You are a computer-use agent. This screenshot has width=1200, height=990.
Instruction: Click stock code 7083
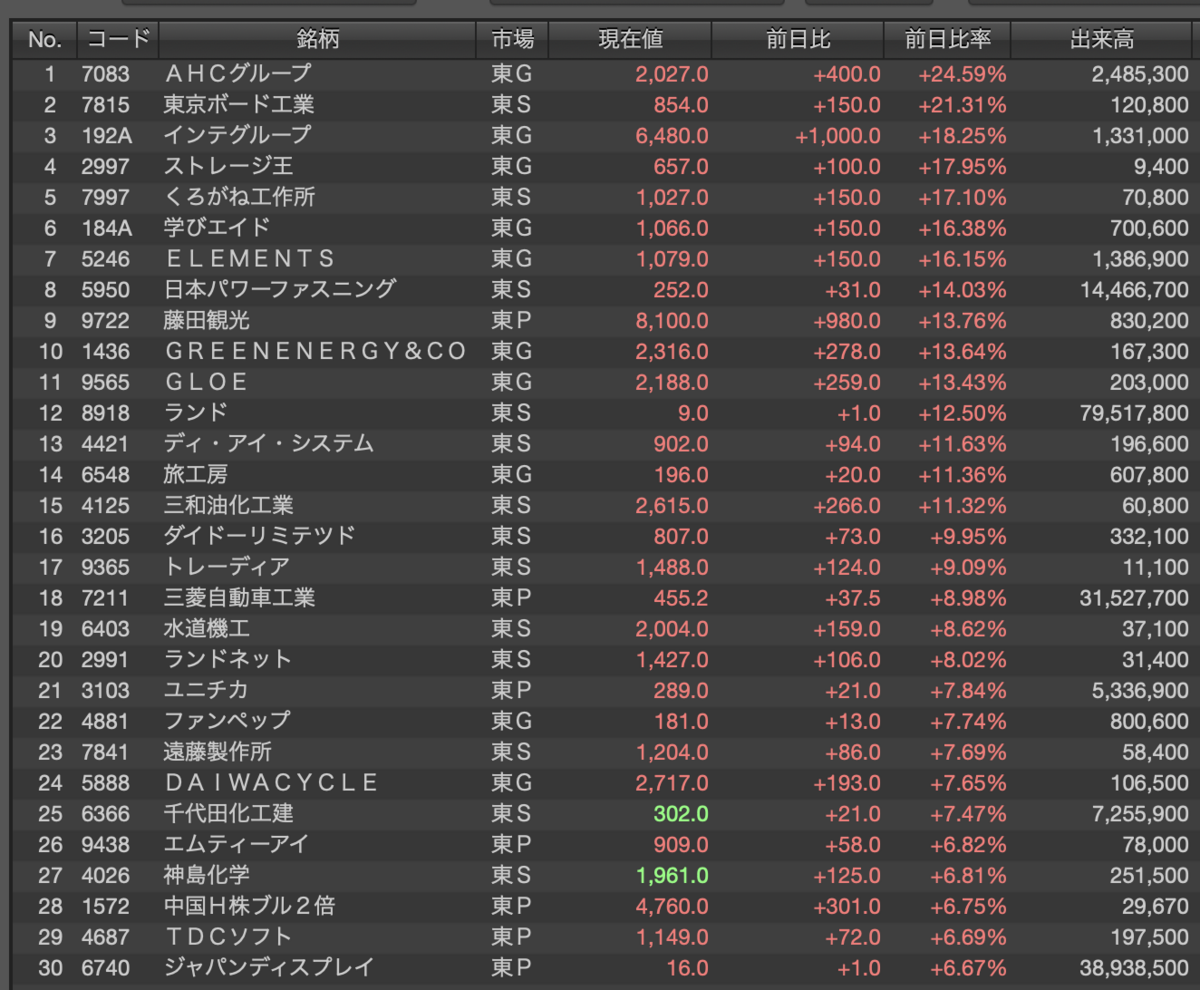point(106,74)
